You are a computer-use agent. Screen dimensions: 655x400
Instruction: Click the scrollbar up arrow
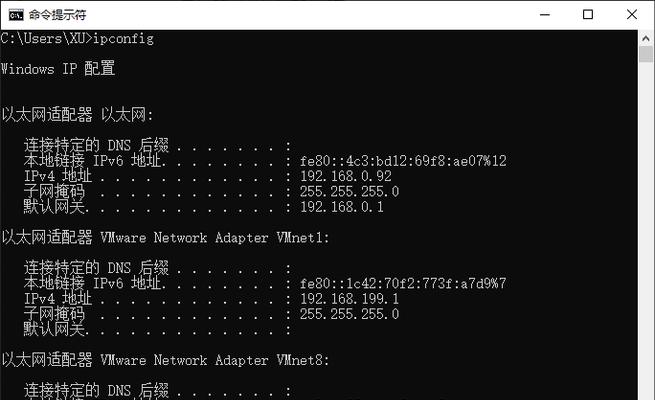point(646,38)
